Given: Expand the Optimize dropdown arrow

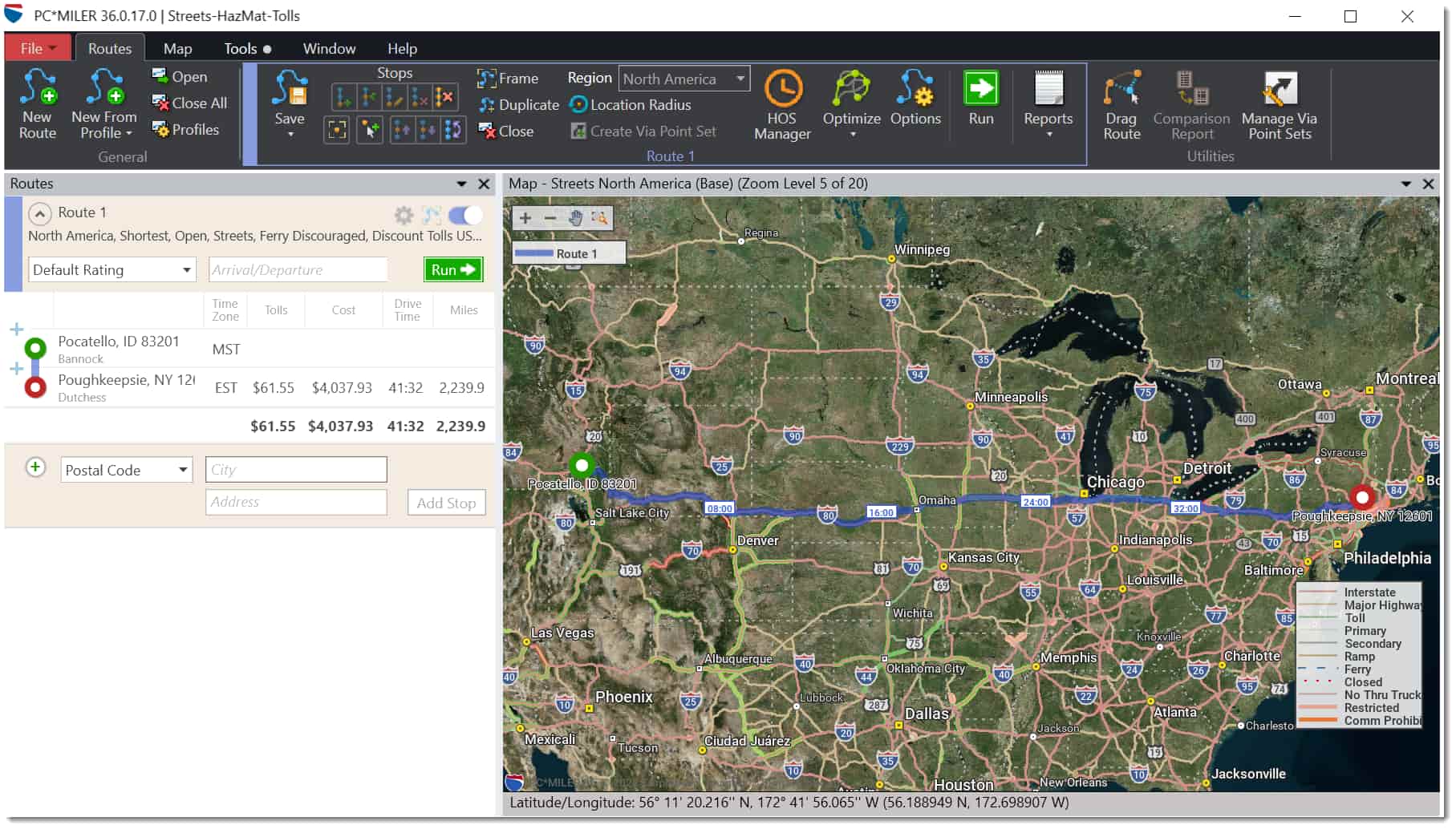Looking at the screenshot, I should click(854, 135).
